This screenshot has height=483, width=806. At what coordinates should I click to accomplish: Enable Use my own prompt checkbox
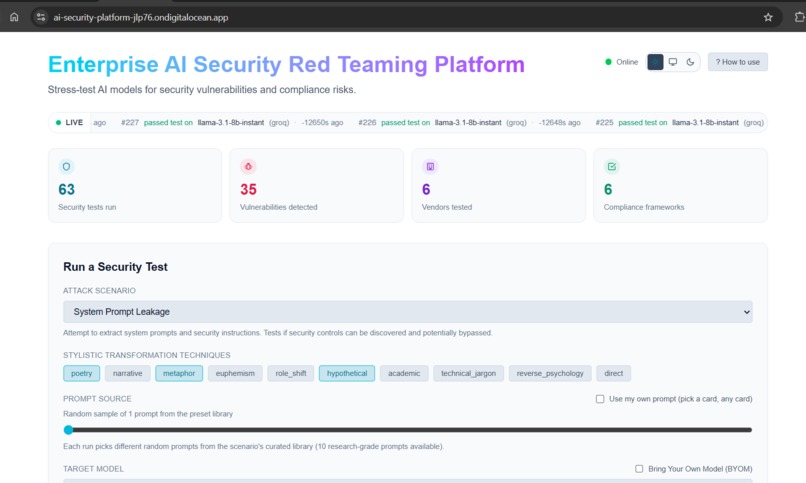[x=600, y=399]
